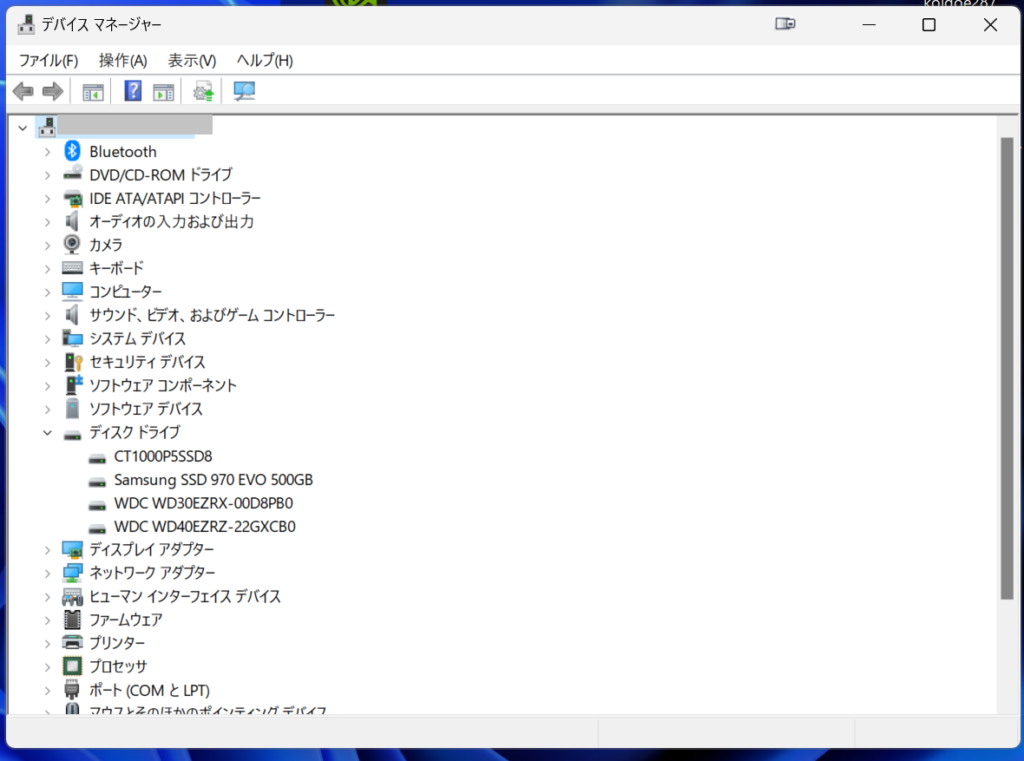
Task: Click the ポート (COM と LPT) icon
Action: pos(72,690)
